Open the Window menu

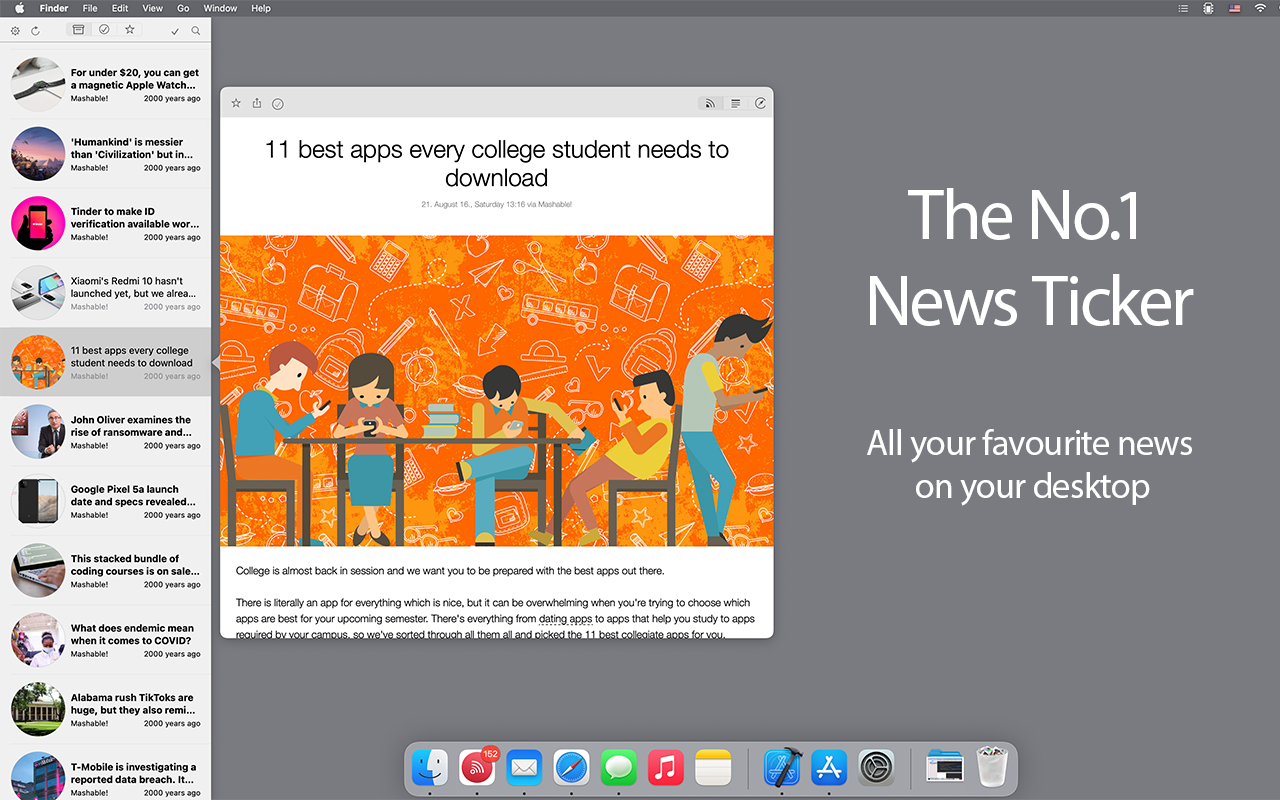pos(220,8)
